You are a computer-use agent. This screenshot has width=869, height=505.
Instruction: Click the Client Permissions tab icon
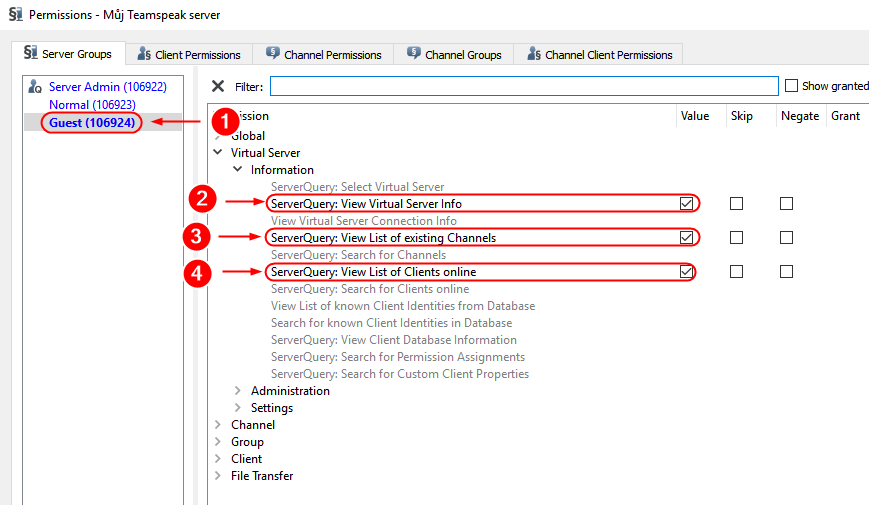point(144,54)
